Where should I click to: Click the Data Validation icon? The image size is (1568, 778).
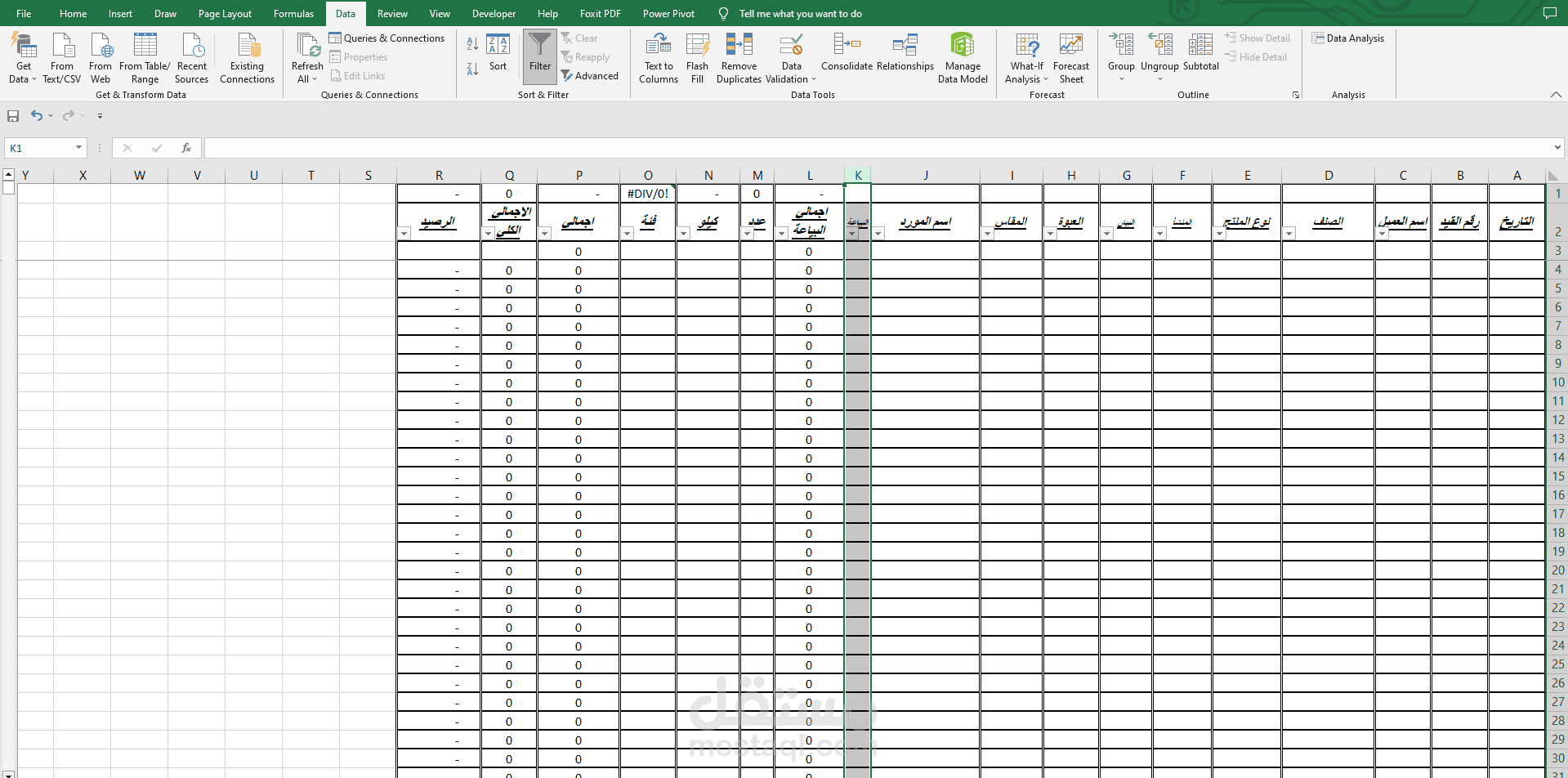tap(791, 45)
